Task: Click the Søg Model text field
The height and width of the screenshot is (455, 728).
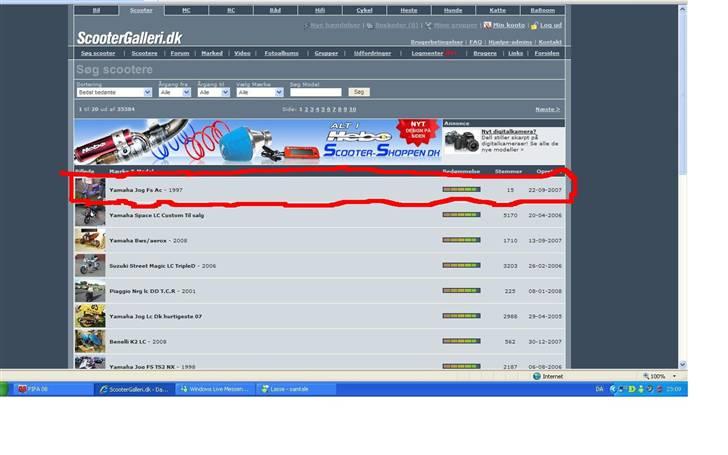Action: pyautogui.click(x=315, y=92)
